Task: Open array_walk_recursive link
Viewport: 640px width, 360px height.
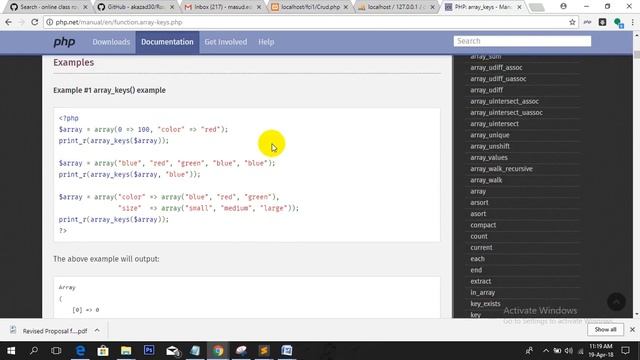Action: pyautogui.click(x=501, y=169)
